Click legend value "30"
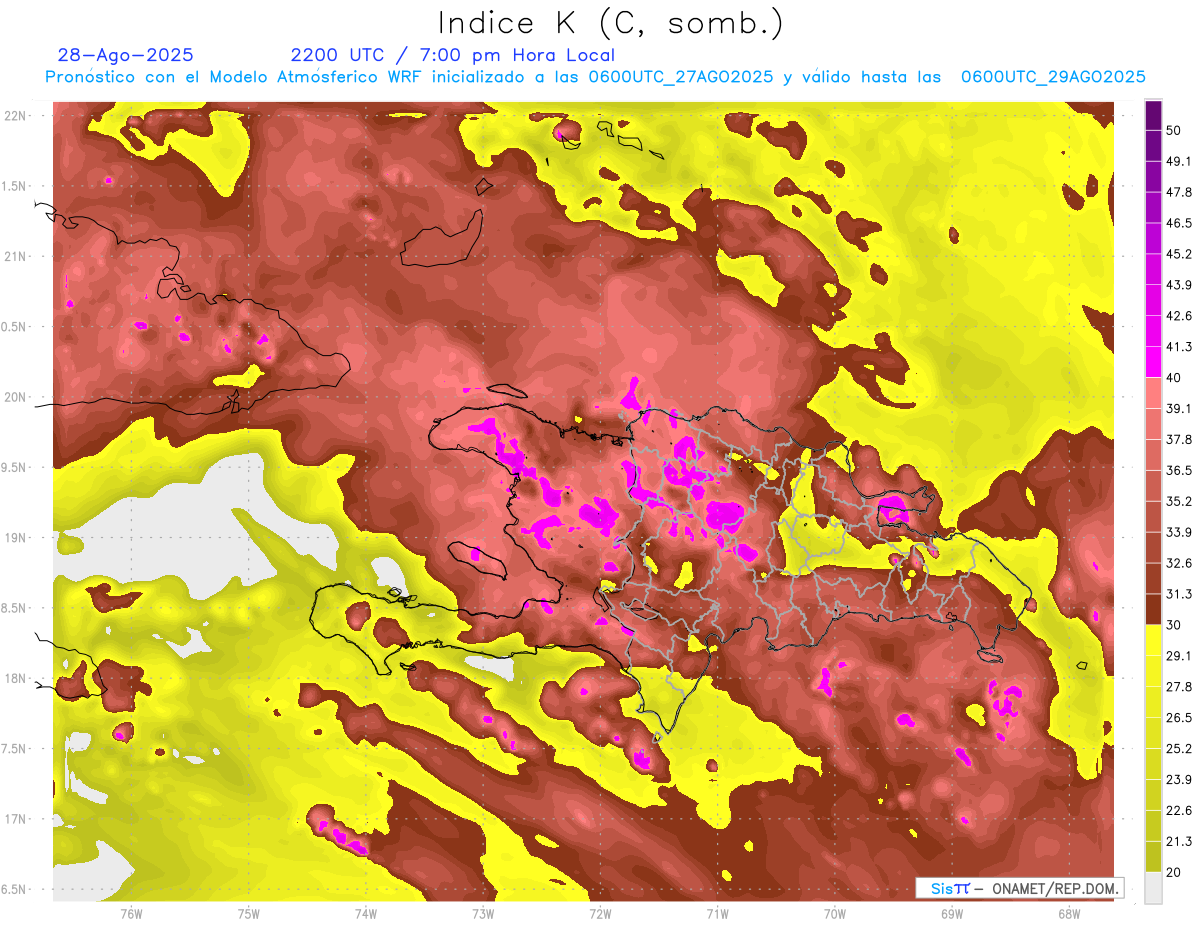This screenshot has height=927, width=1200. point(1174,625)
